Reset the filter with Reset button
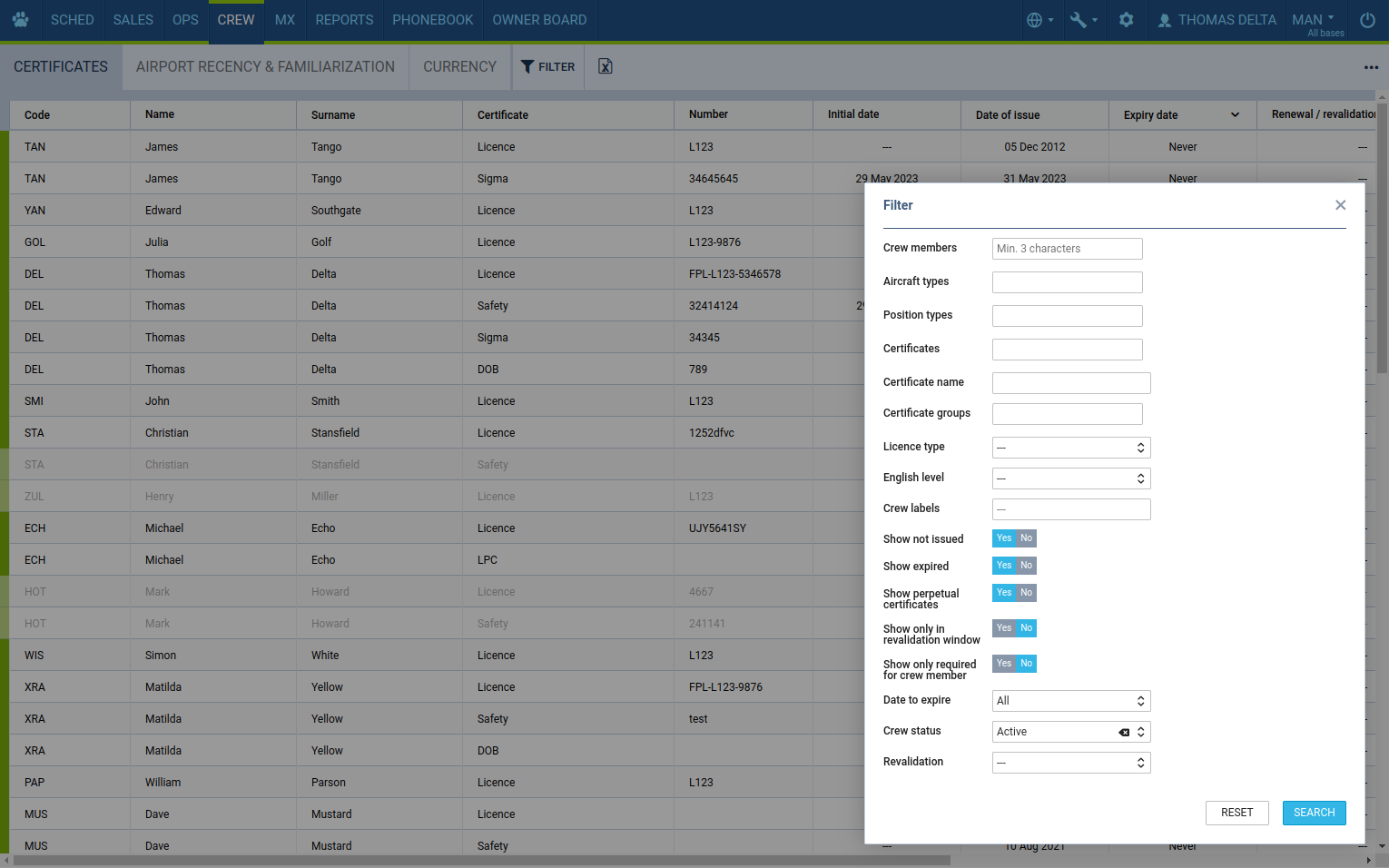 tap(1236, 813)
